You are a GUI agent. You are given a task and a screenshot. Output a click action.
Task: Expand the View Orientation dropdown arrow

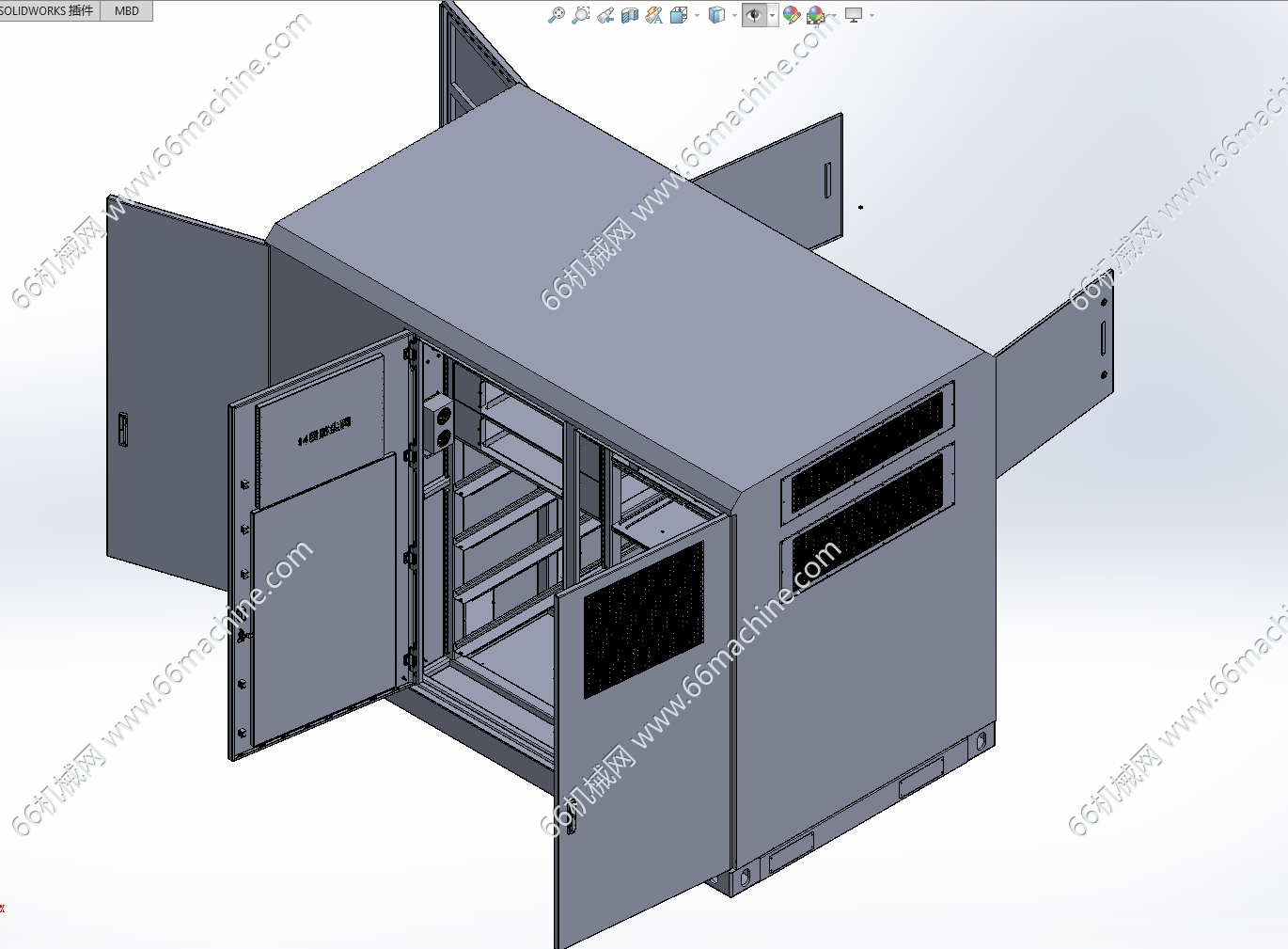697,15
